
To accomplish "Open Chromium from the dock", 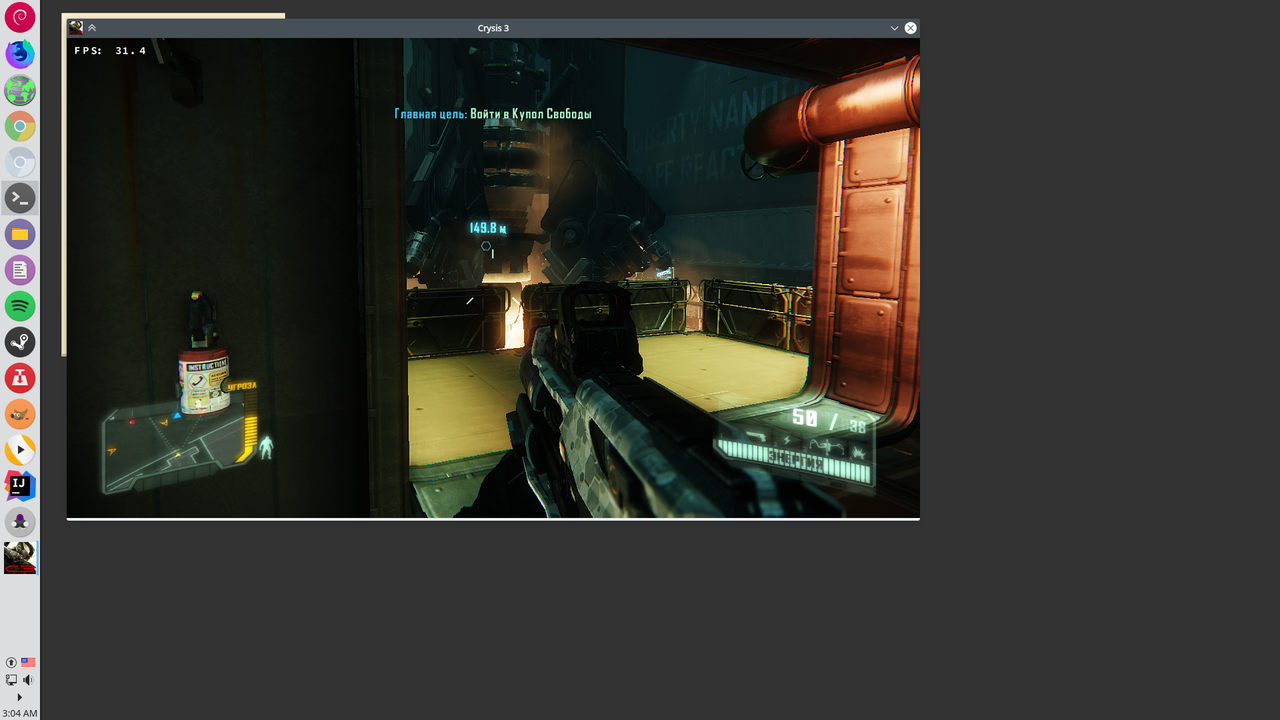I will (20, 162).
